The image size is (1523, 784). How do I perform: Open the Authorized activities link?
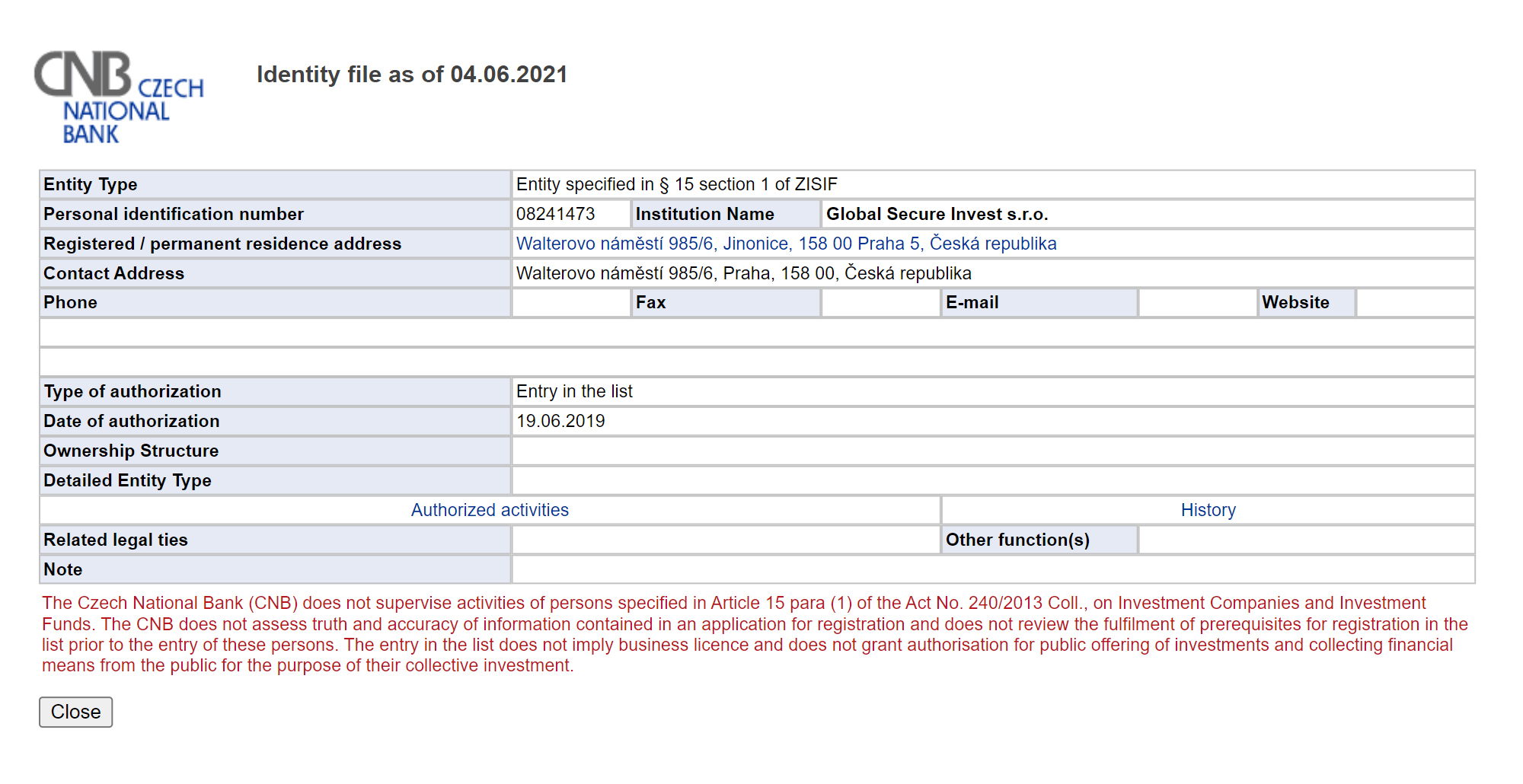pos(490,510)
